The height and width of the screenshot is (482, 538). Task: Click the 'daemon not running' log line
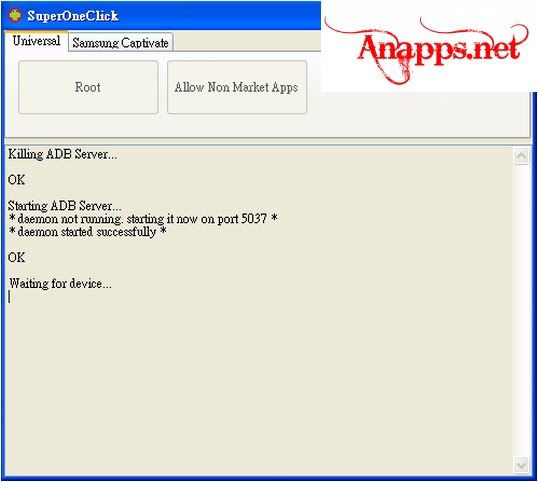click(x=143, y=219)
